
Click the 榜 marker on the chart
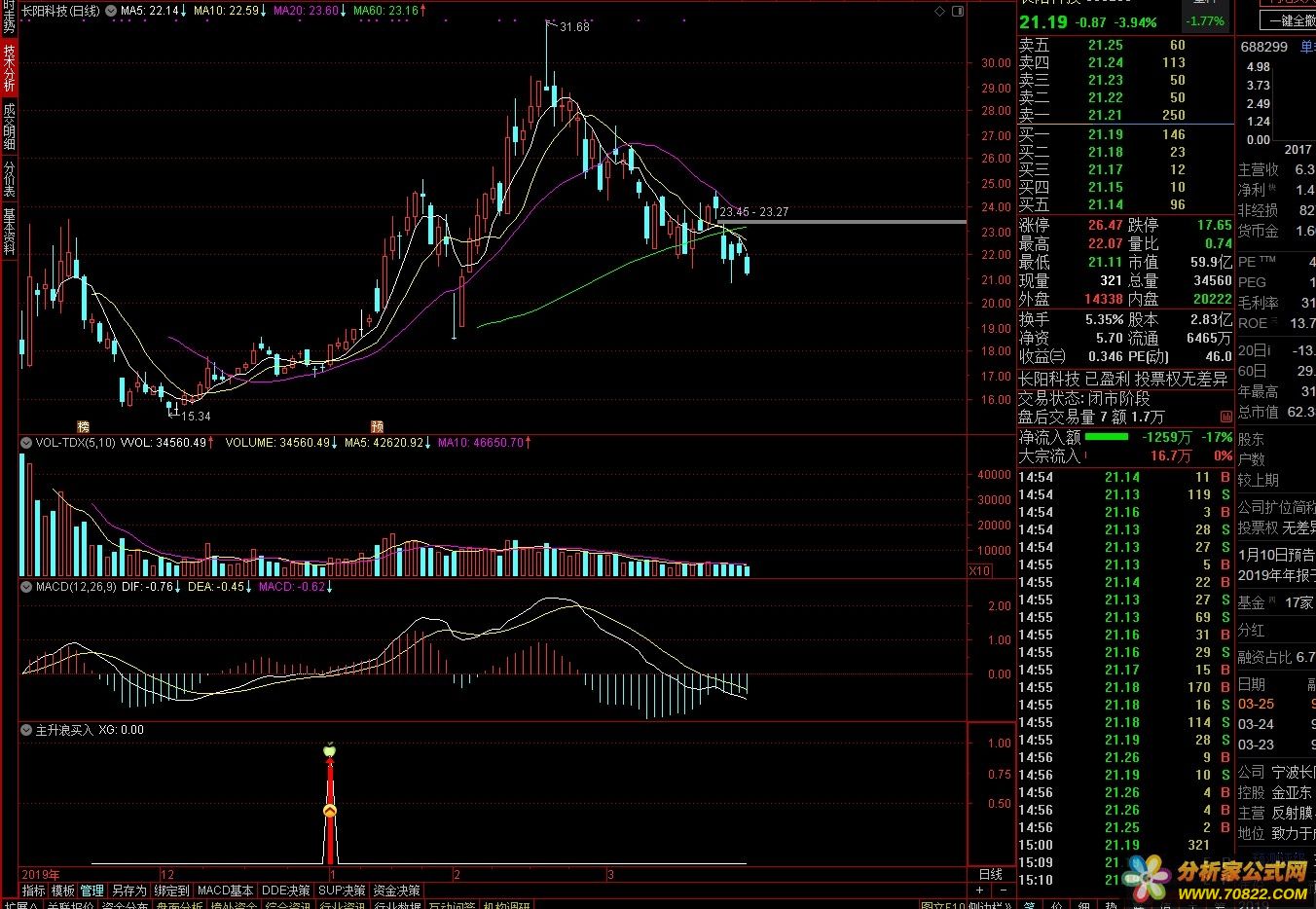tap(84, 426)
